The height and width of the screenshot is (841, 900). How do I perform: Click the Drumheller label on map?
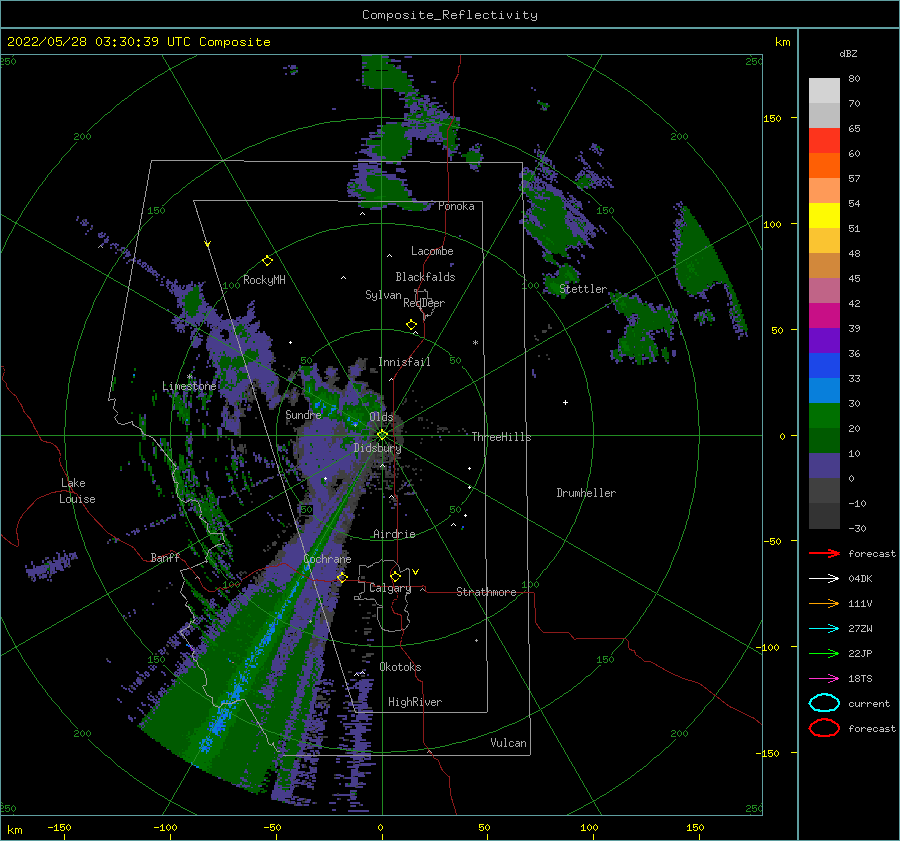[586, 493]
